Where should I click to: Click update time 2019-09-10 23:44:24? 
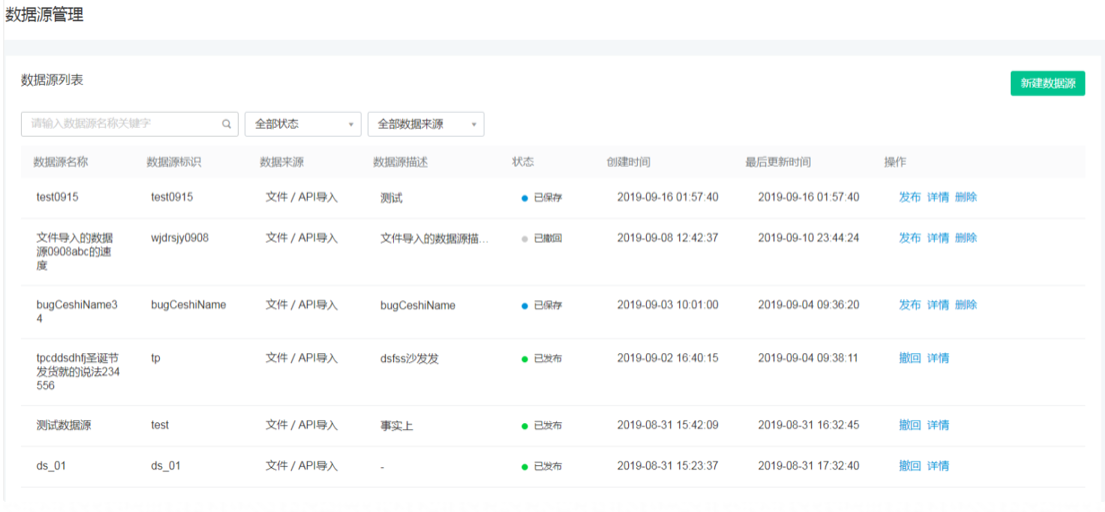tap(808, 238)
